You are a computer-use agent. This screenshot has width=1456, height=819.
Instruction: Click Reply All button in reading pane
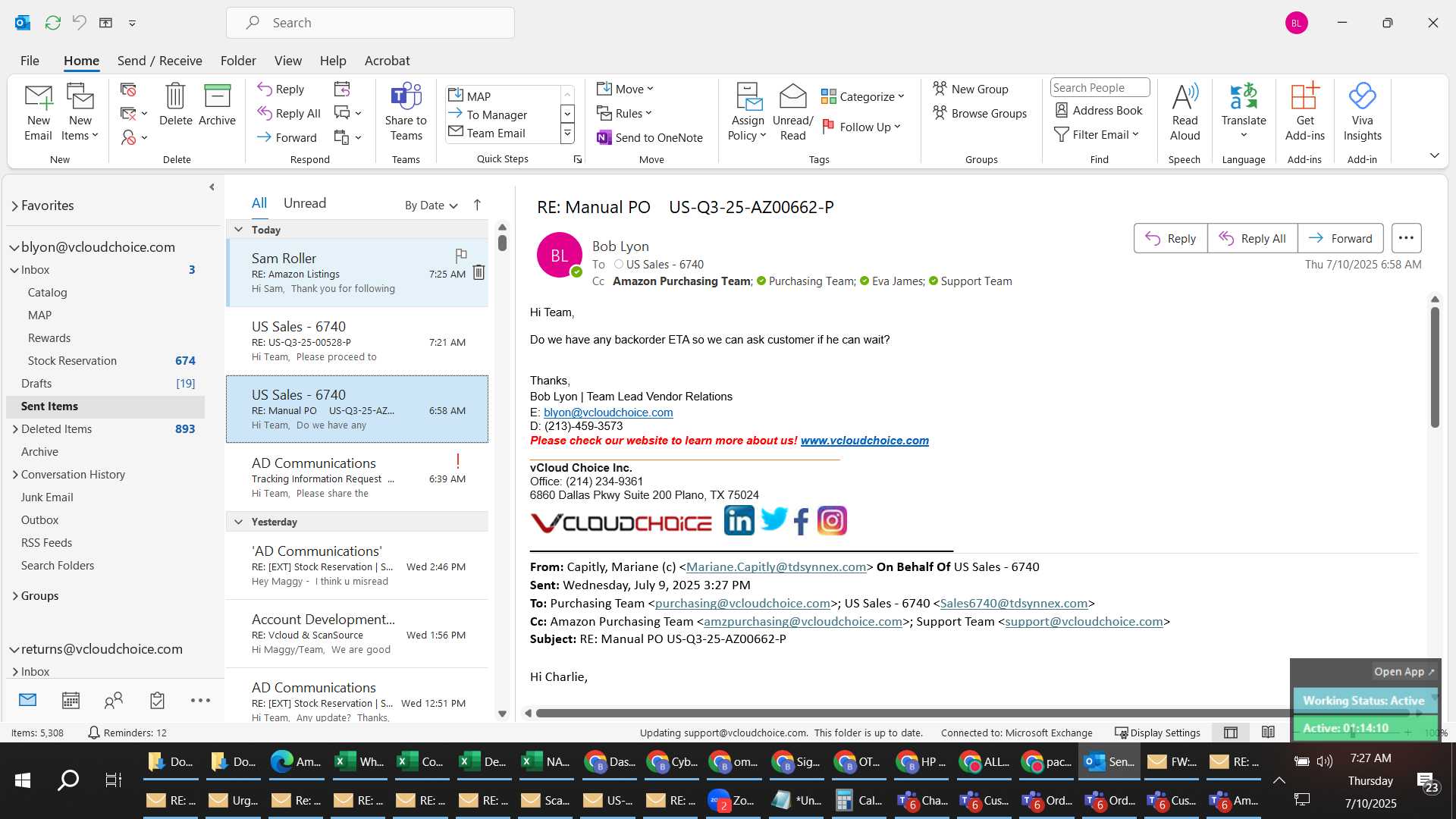tap(1252, 238)
